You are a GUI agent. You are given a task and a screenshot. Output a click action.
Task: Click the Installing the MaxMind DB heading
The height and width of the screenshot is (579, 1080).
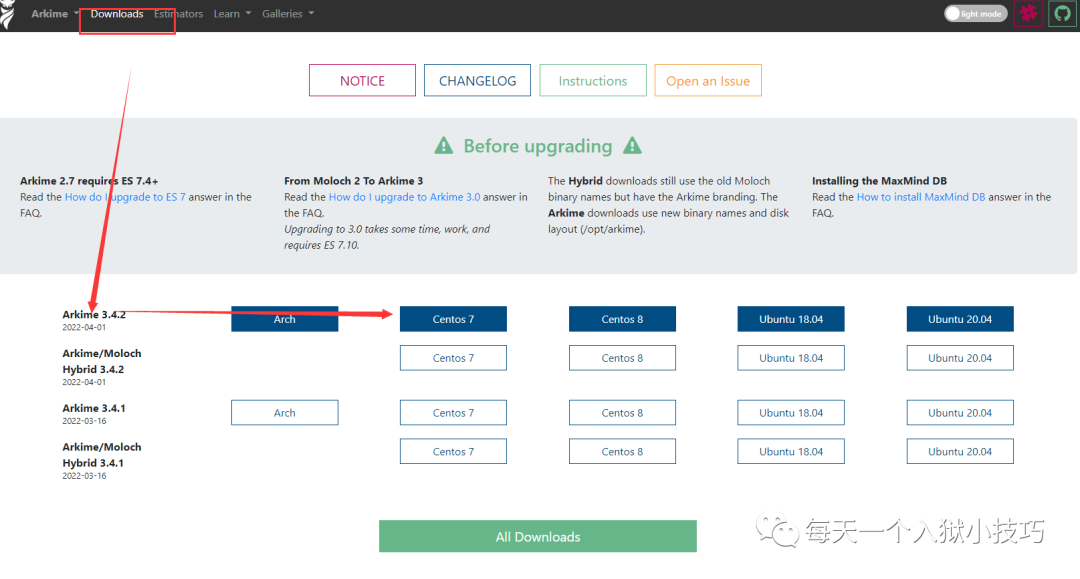click(880, 181)
